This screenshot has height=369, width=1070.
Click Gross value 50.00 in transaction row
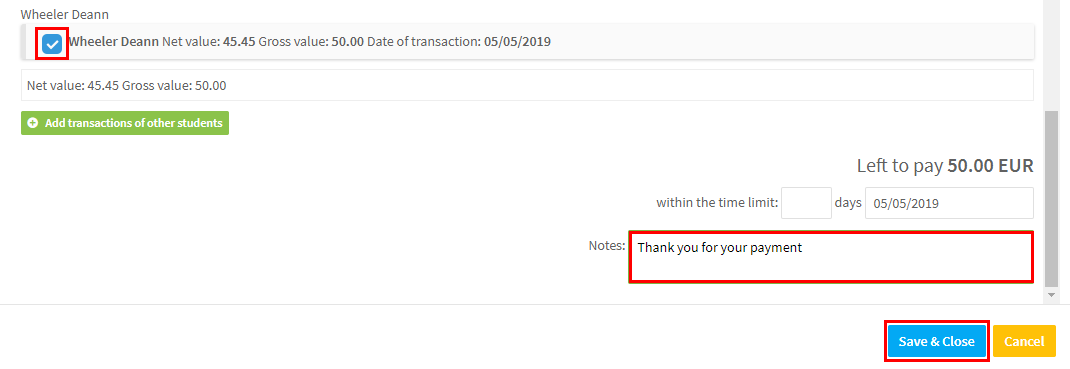[311, 42]
